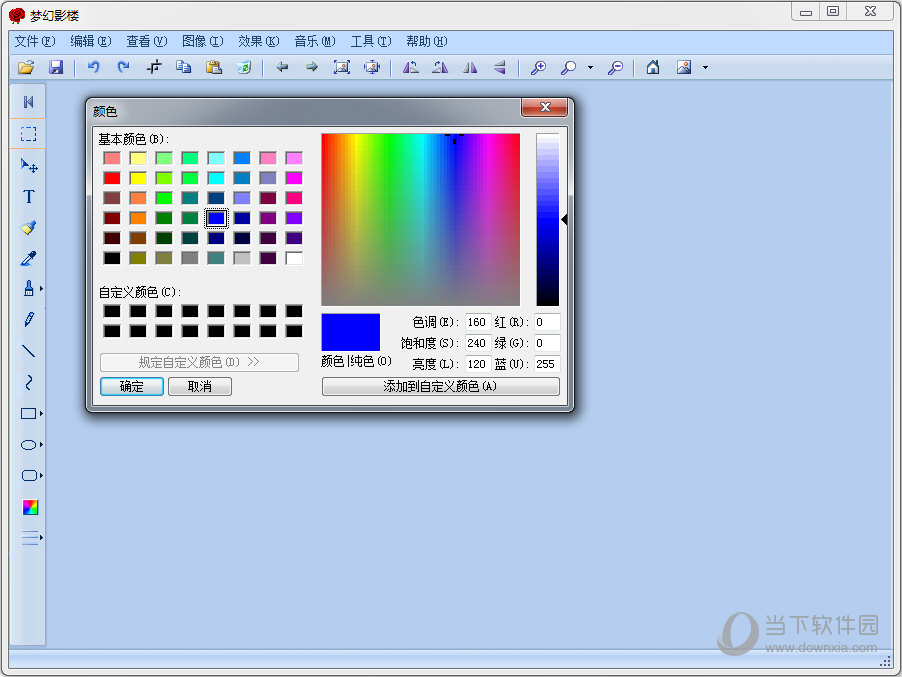Go to previous image with left arrow

pyautogui.click(x=282, y=67)
